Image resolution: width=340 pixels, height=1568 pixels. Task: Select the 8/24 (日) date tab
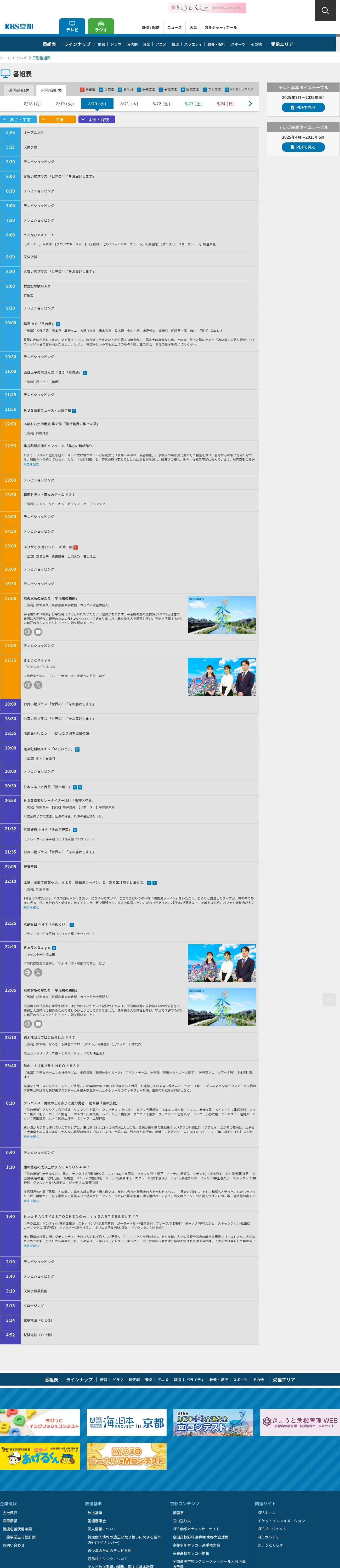225,103
